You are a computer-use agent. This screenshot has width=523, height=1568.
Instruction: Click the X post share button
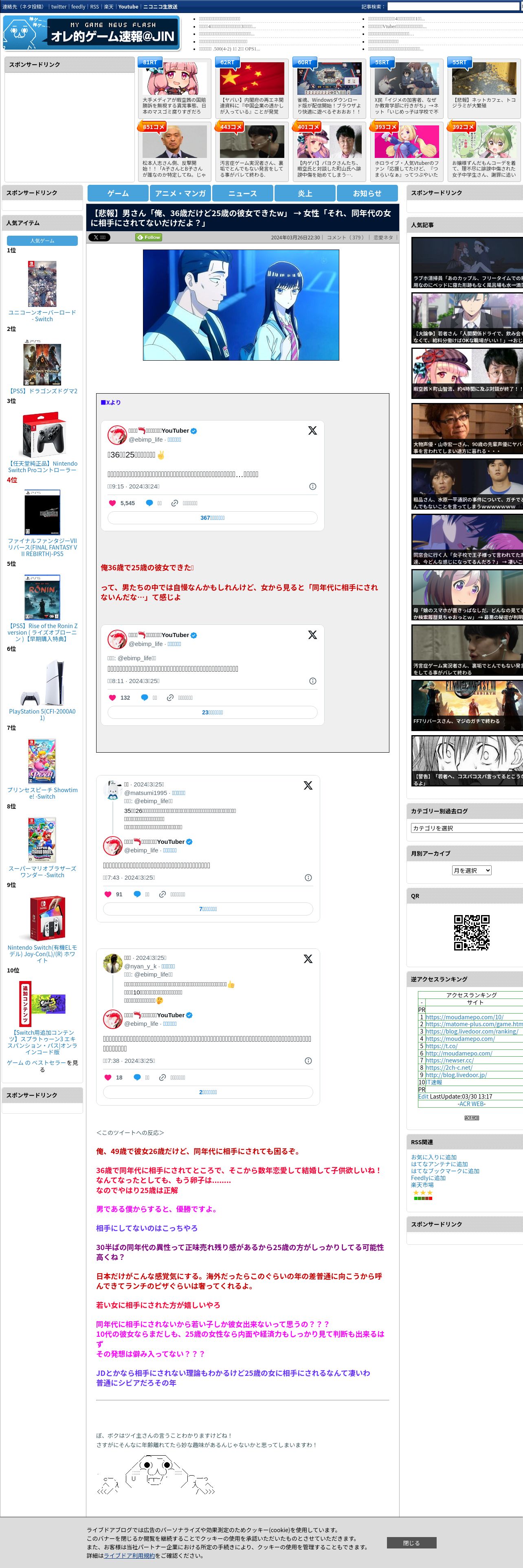pyautogui.click(x=99, y=237)
